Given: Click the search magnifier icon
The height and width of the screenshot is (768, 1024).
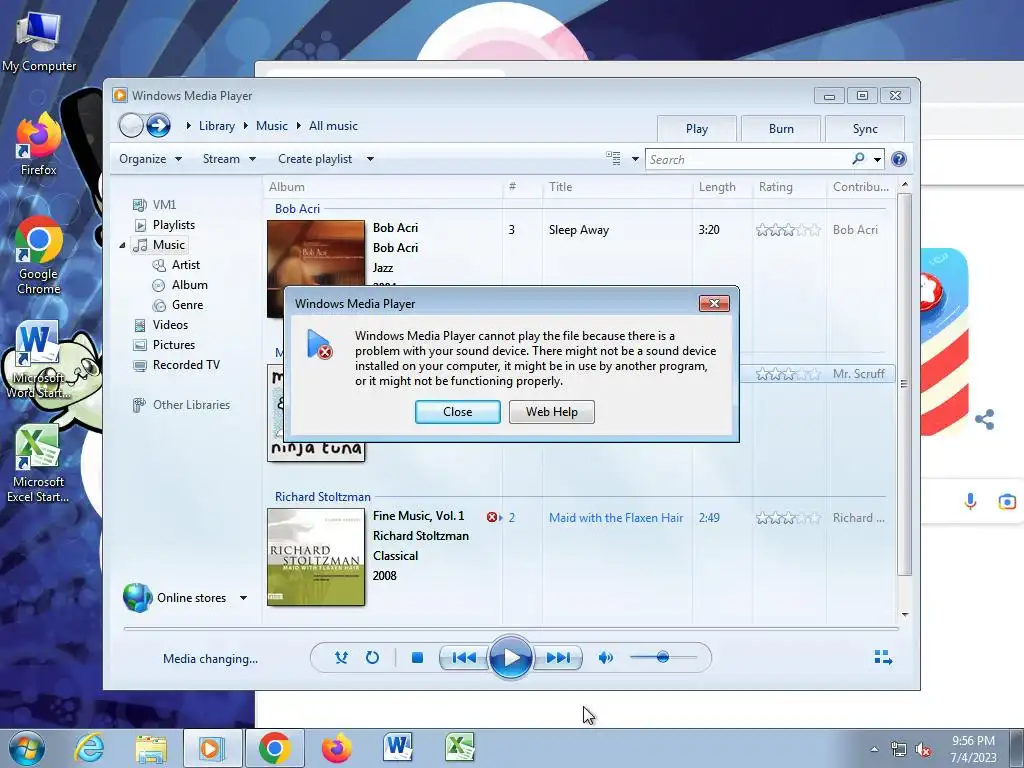Looking at the screenshot, I should (858, 159).
